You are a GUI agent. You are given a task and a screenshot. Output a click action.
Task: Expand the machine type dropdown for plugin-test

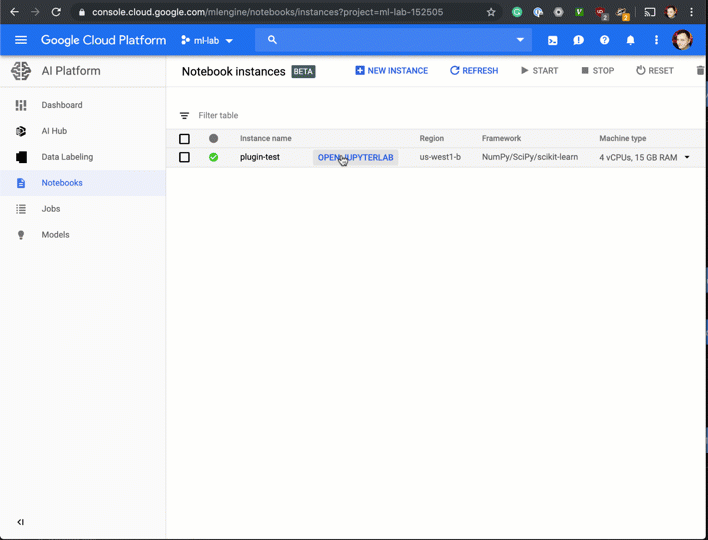tap(687, 157)
